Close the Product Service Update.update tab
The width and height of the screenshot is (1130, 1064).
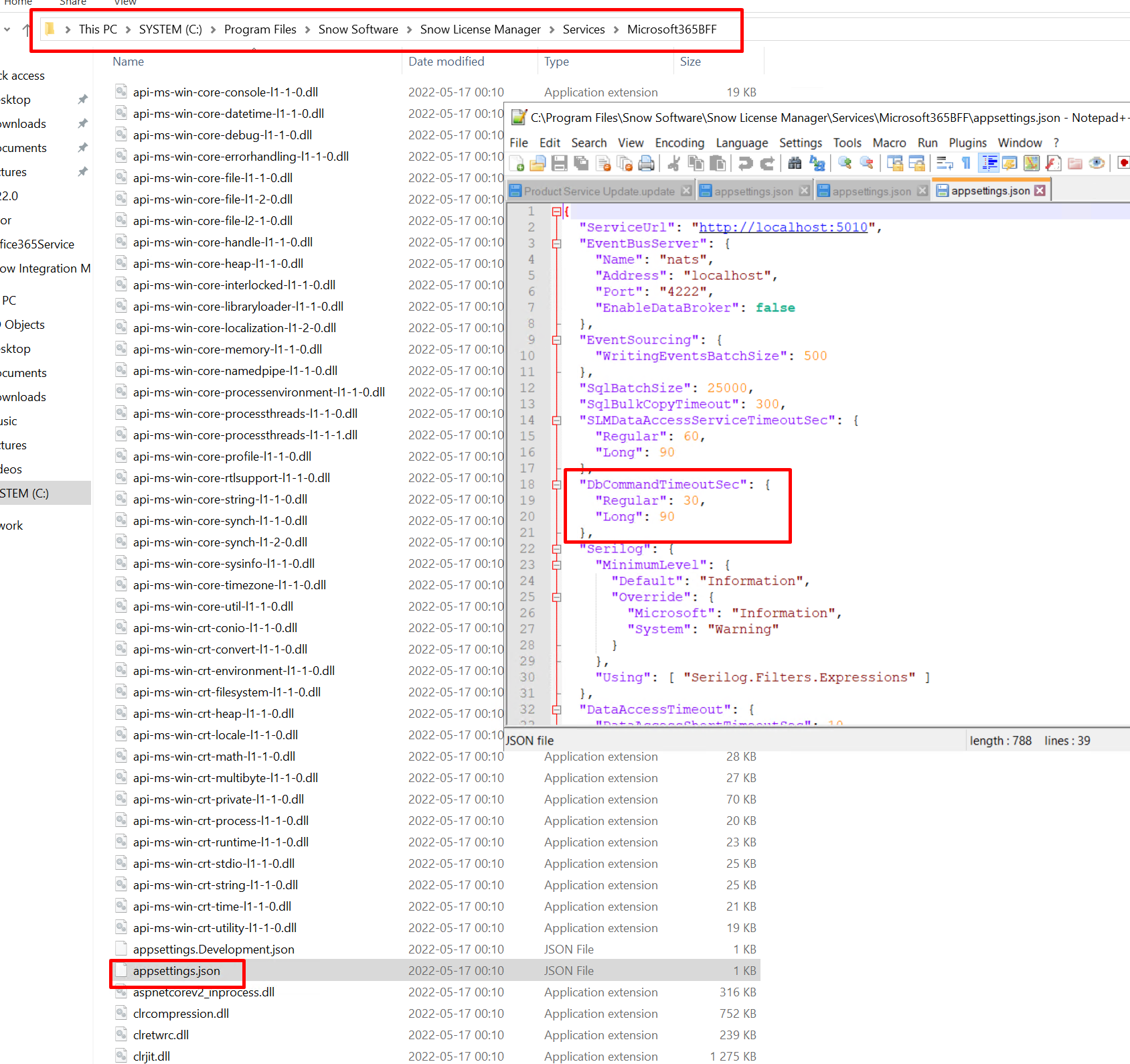point(686,191)
